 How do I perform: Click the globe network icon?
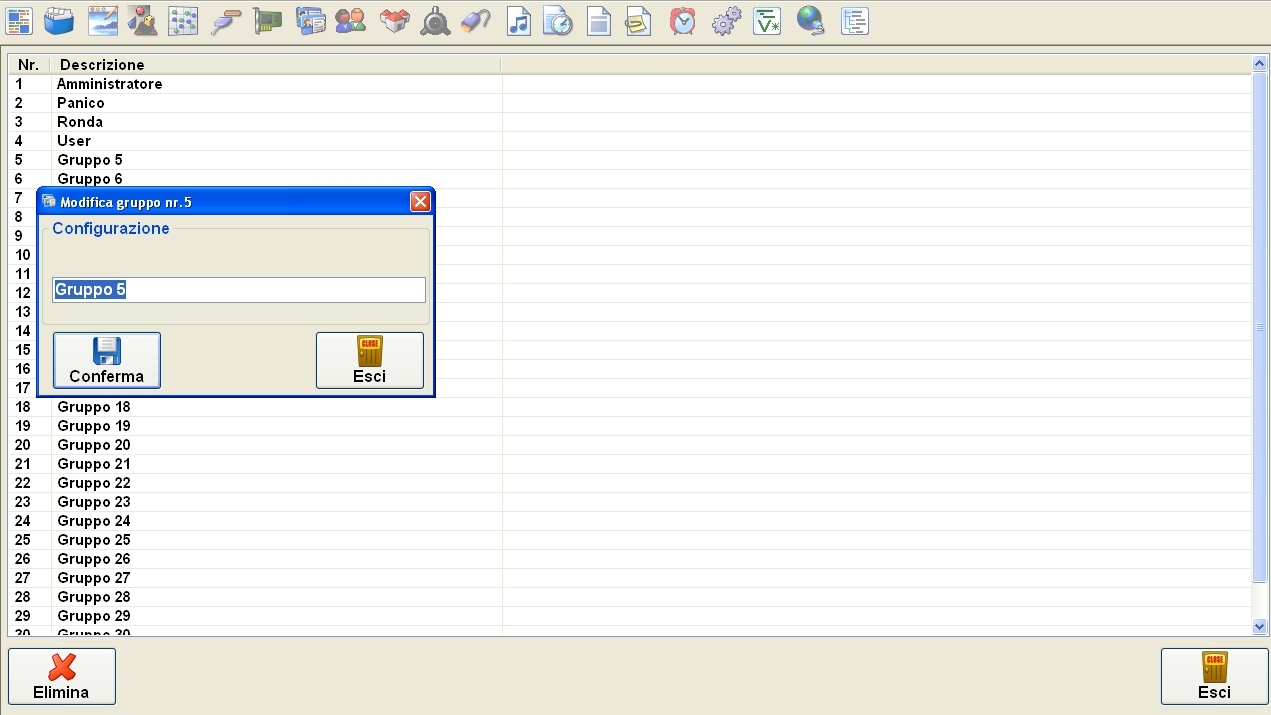pos(810,21)
